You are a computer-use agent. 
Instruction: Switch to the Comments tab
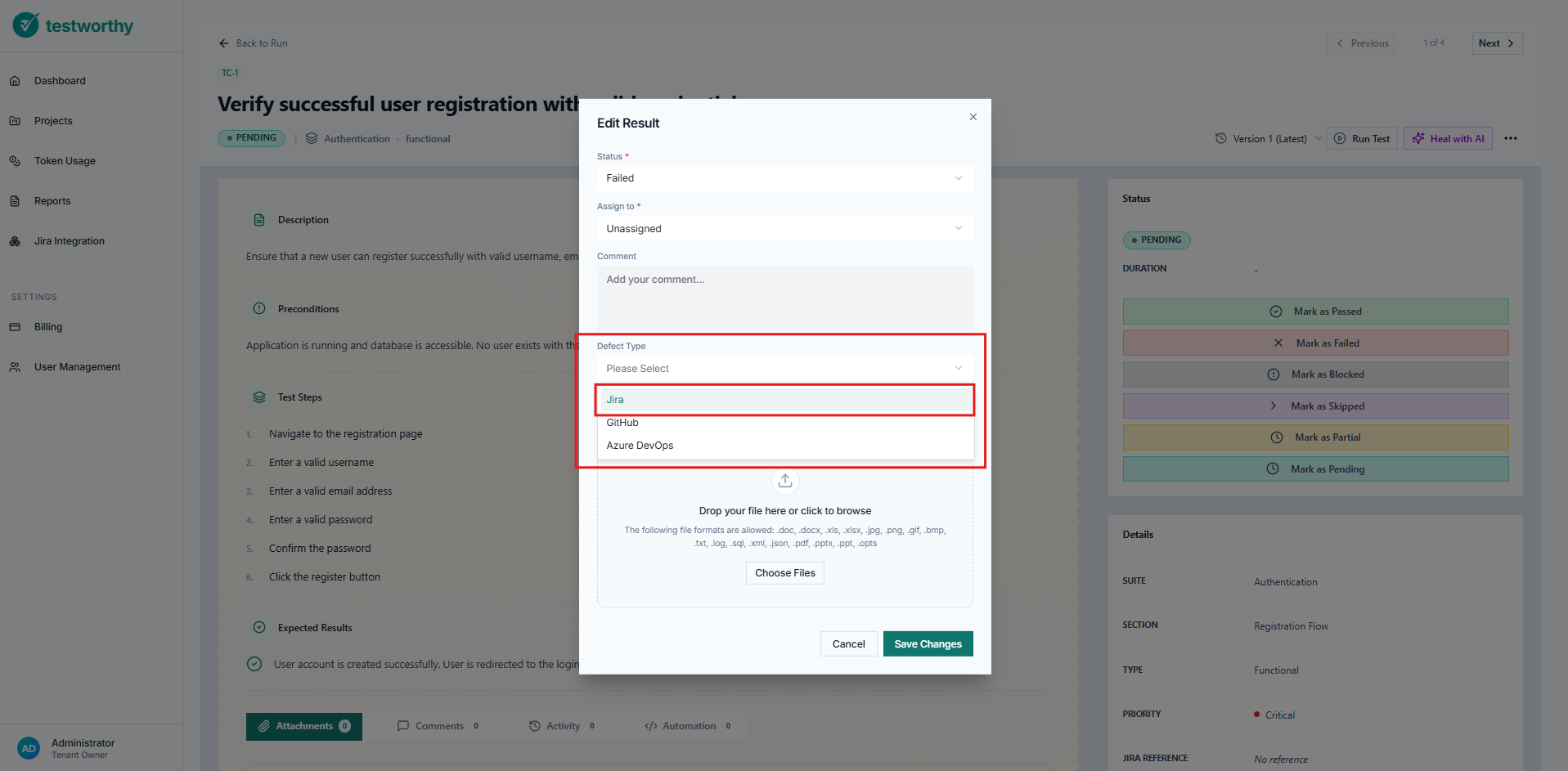(438, 726)
